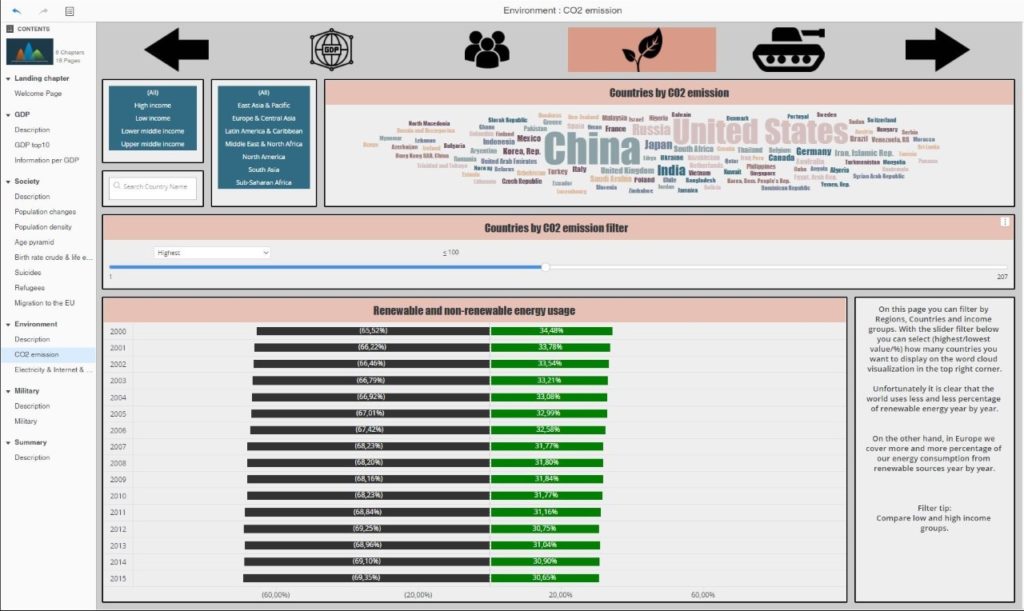Select the Environment leaf icon
The width and height of the screenshot is (1024, 611).
pyautogui.click(x=641, y=50)
